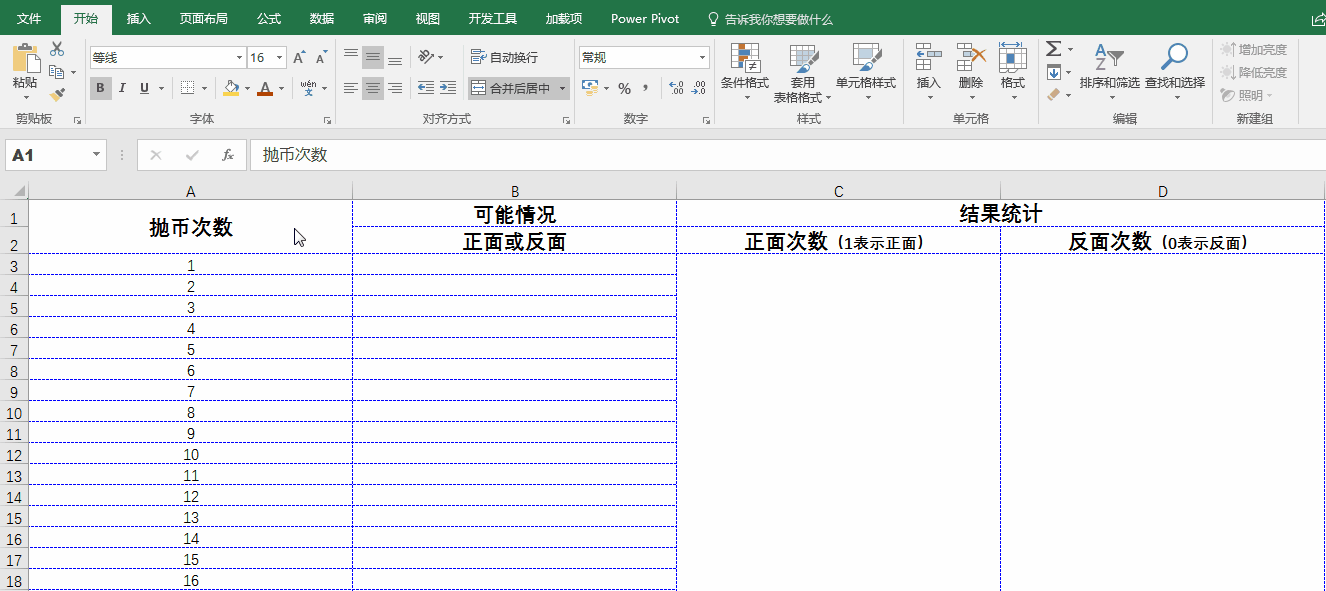Open number format 常规 dropdown

703,58
